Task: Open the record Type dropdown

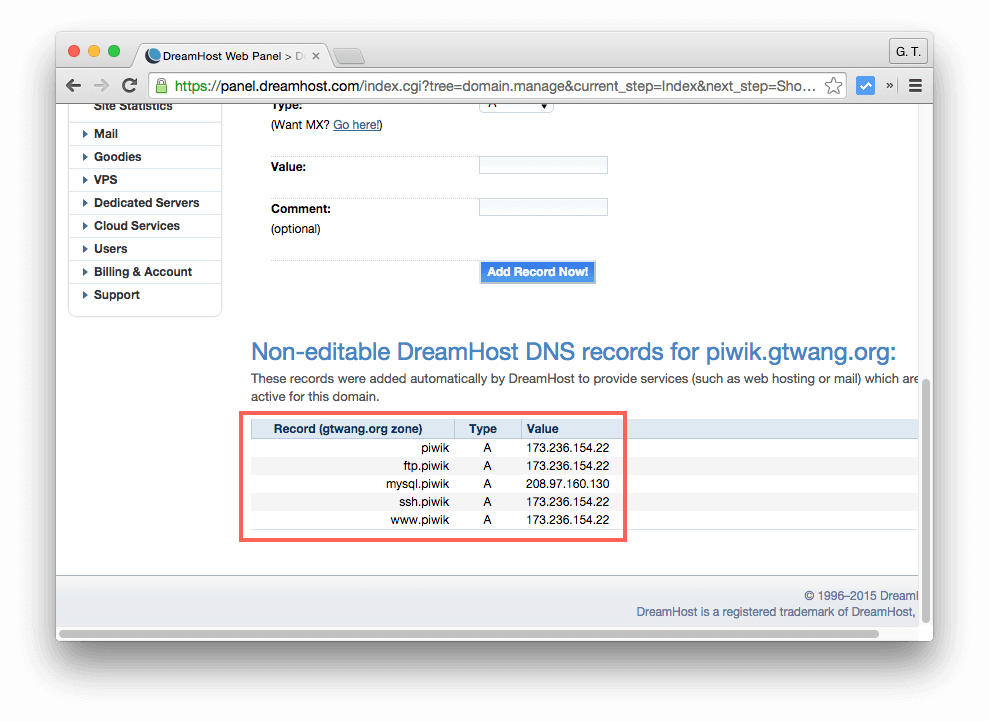Action: pyautogui.click(x=516, y=106)
